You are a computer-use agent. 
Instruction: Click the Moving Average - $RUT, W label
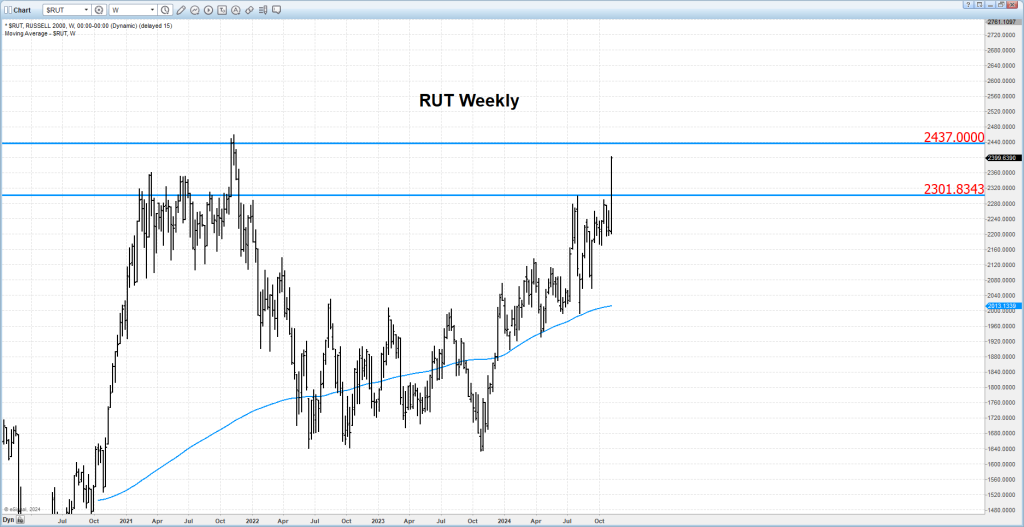coord(39,33)
